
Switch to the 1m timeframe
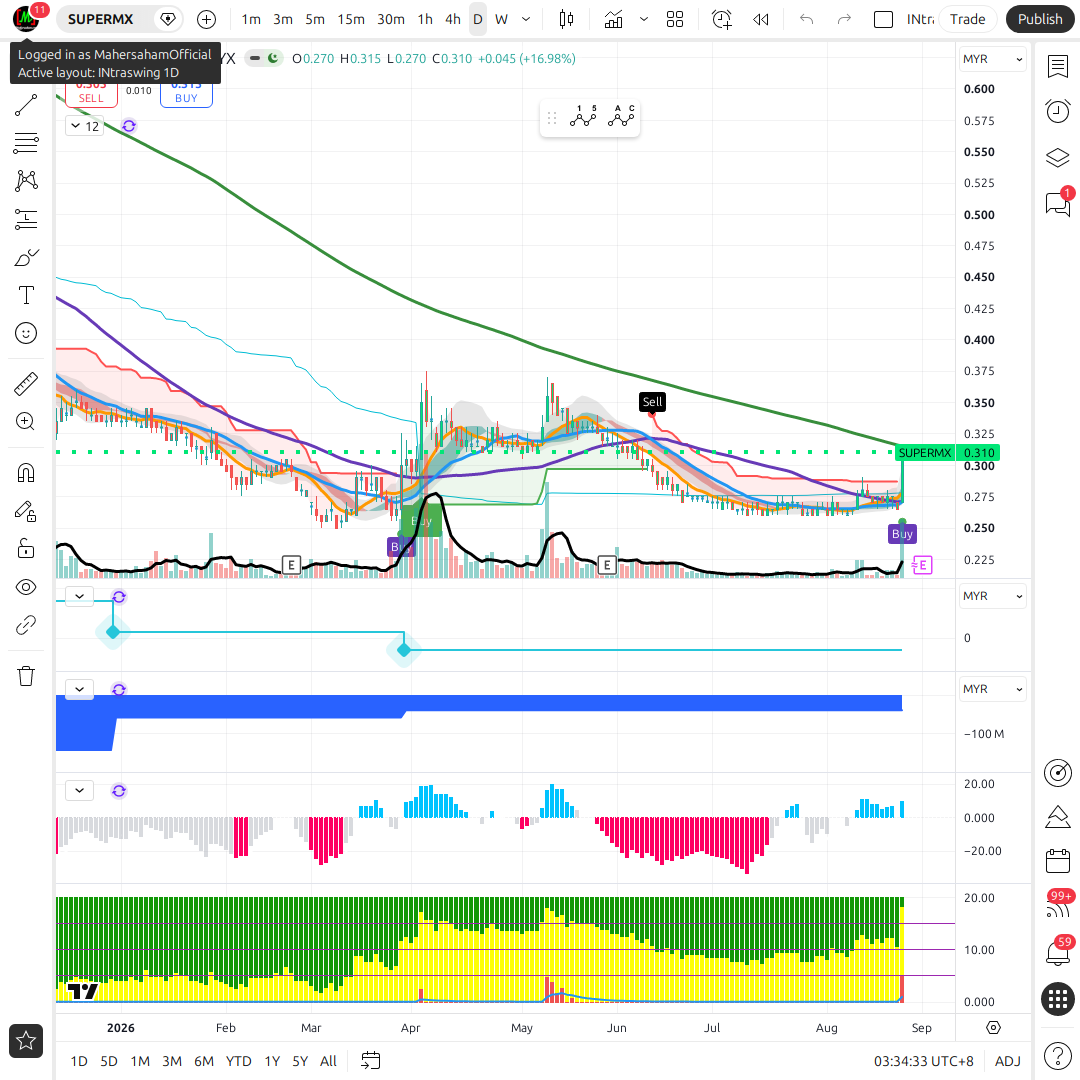tap(251, 19)
